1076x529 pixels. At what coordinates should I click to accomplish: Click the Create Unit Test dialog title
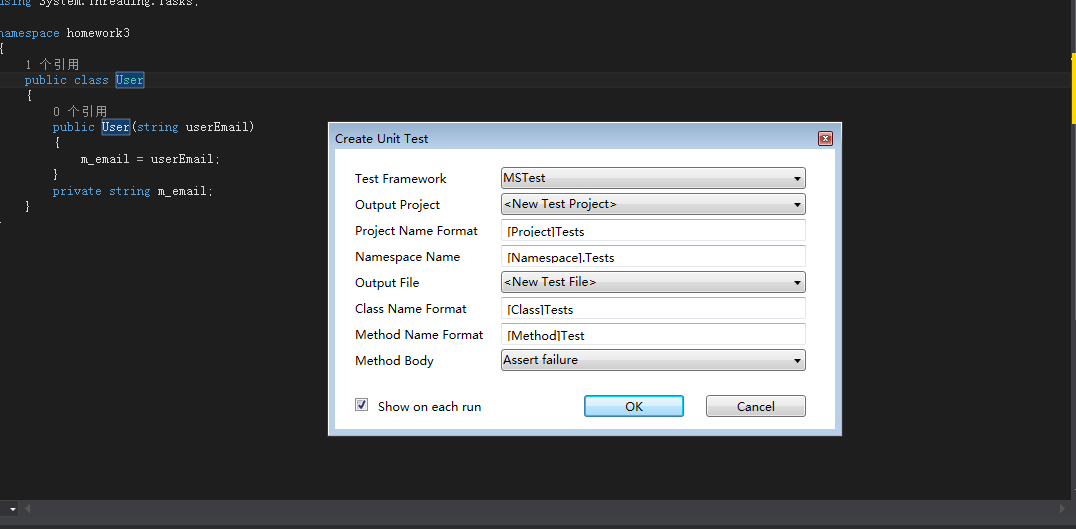(382, 139)
